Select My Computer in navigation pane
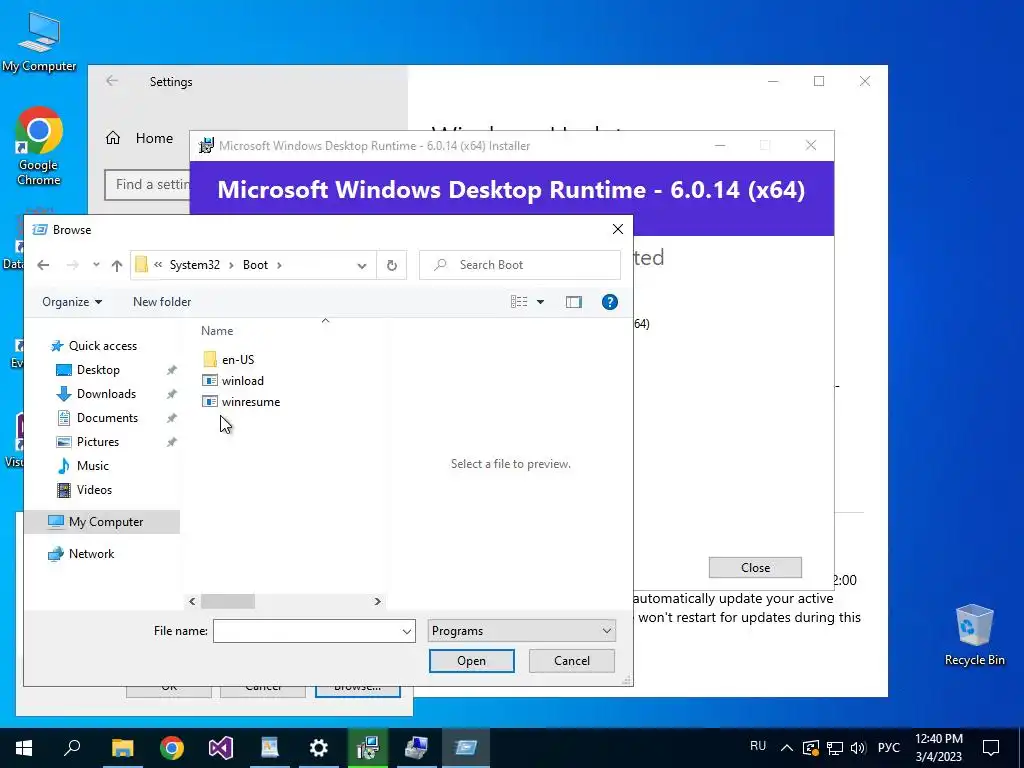The height and width of the screenshot is (768, 1024). pos(102,522)
